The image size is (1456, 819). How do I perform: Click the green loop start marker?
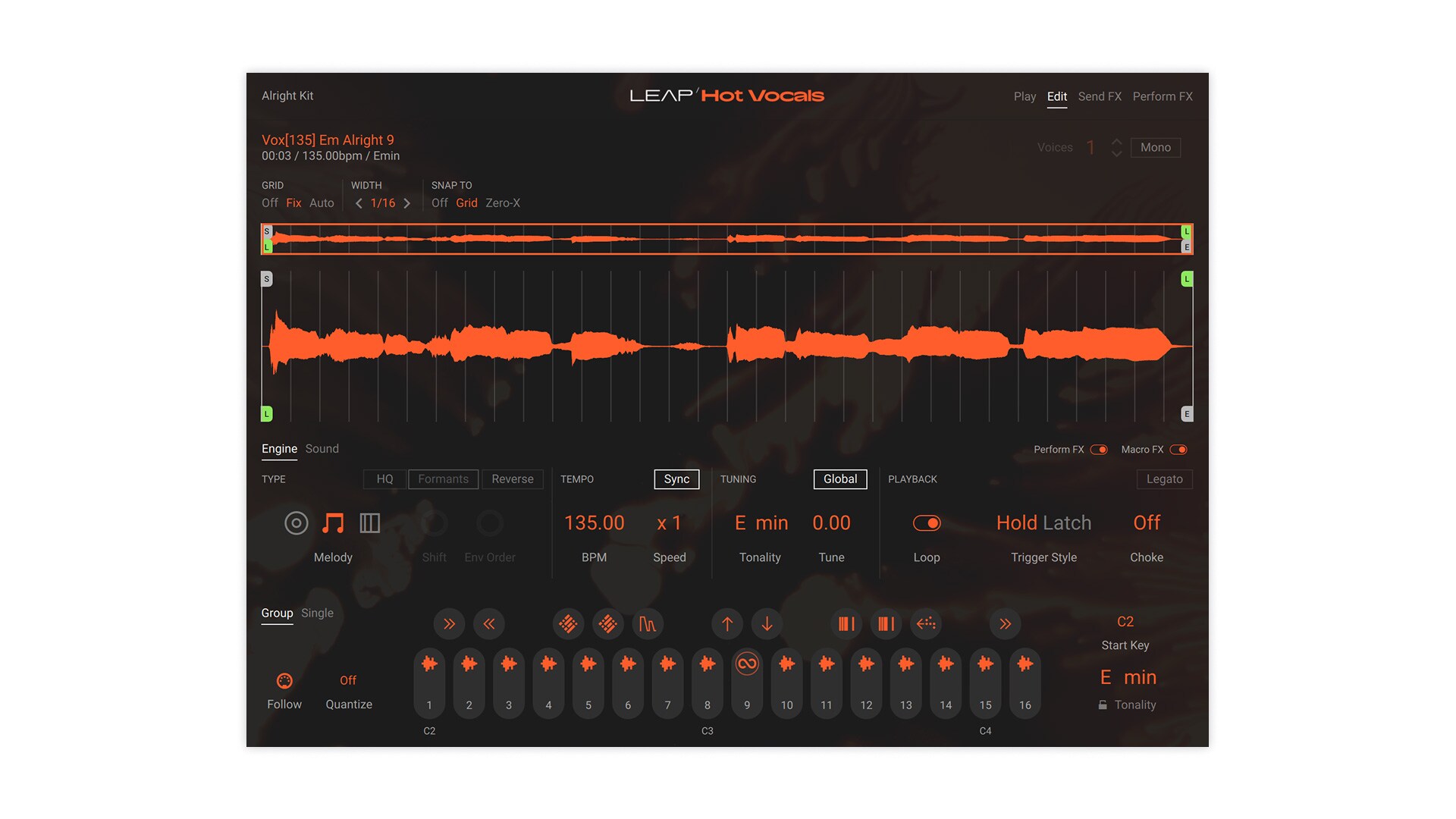(x=266, y=414)
